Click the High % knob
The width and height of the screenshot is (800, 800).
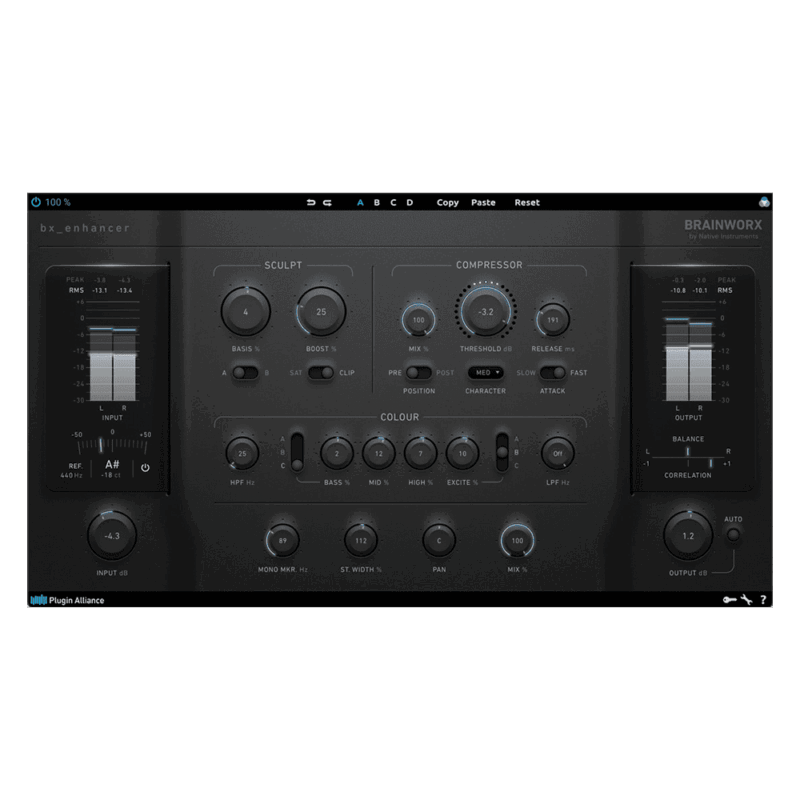420,453
